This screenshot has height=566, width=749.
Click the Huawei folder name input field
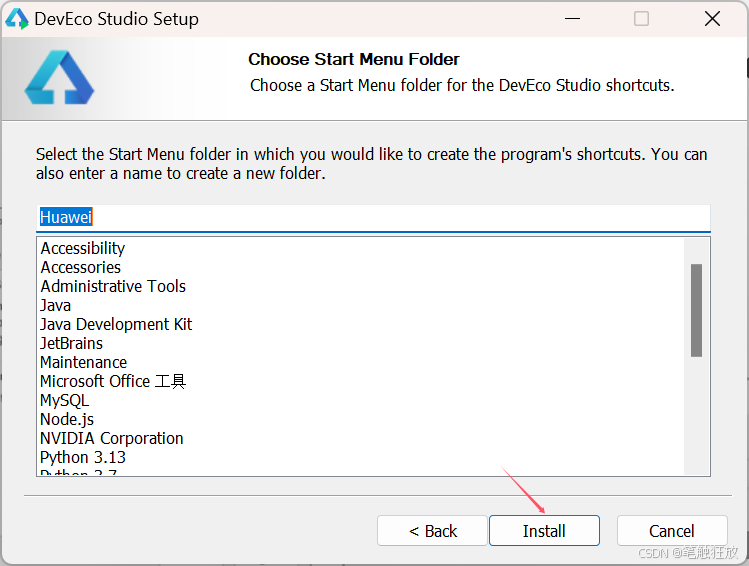click(x=374, y=218)
